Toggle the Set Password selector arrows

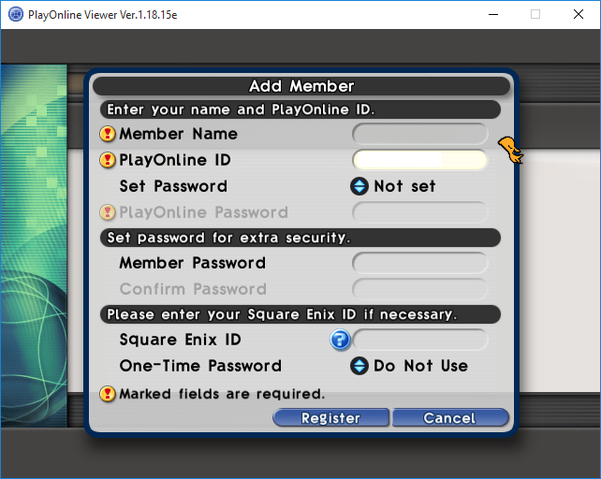tap(359, 186)
